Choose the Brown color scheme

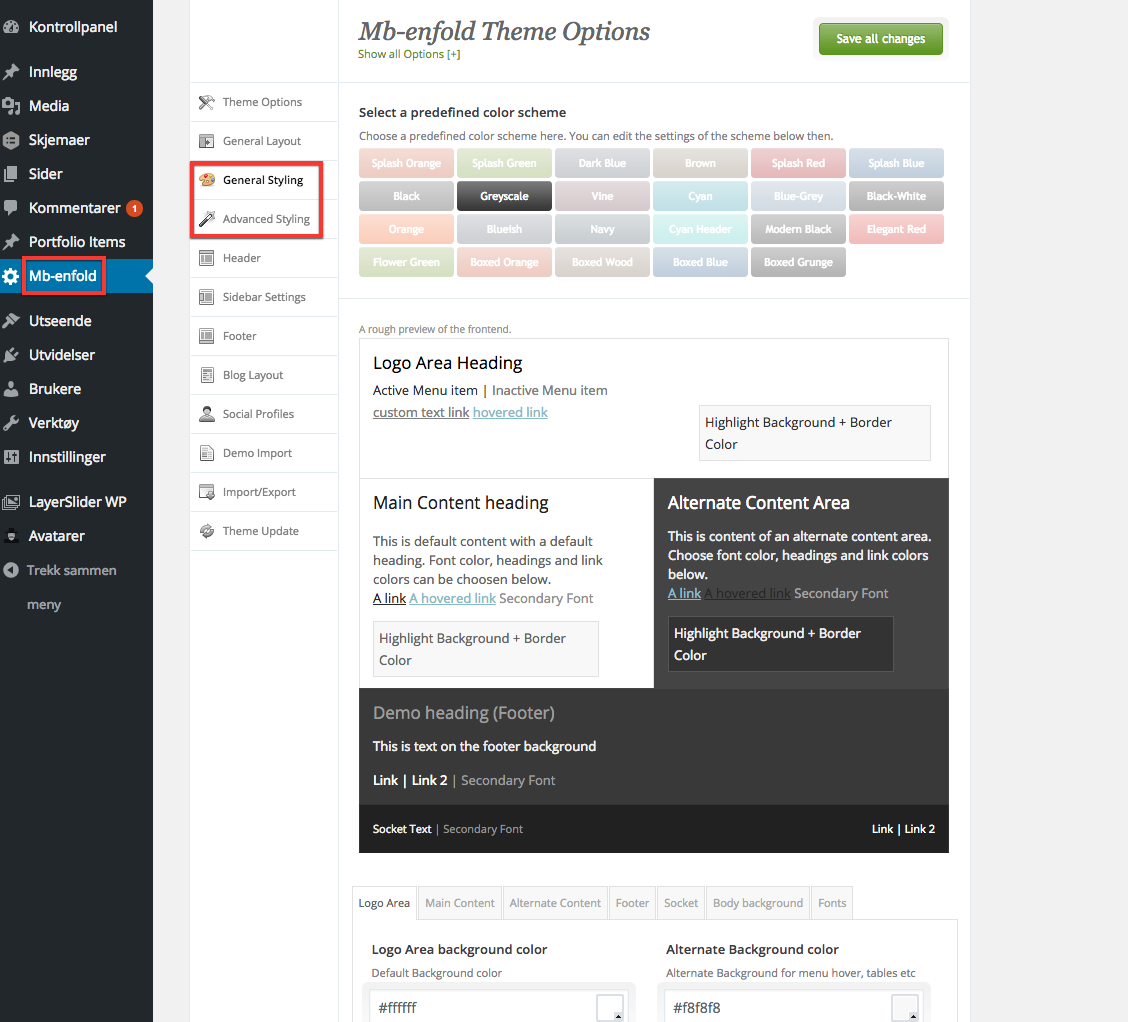[700, 163]
